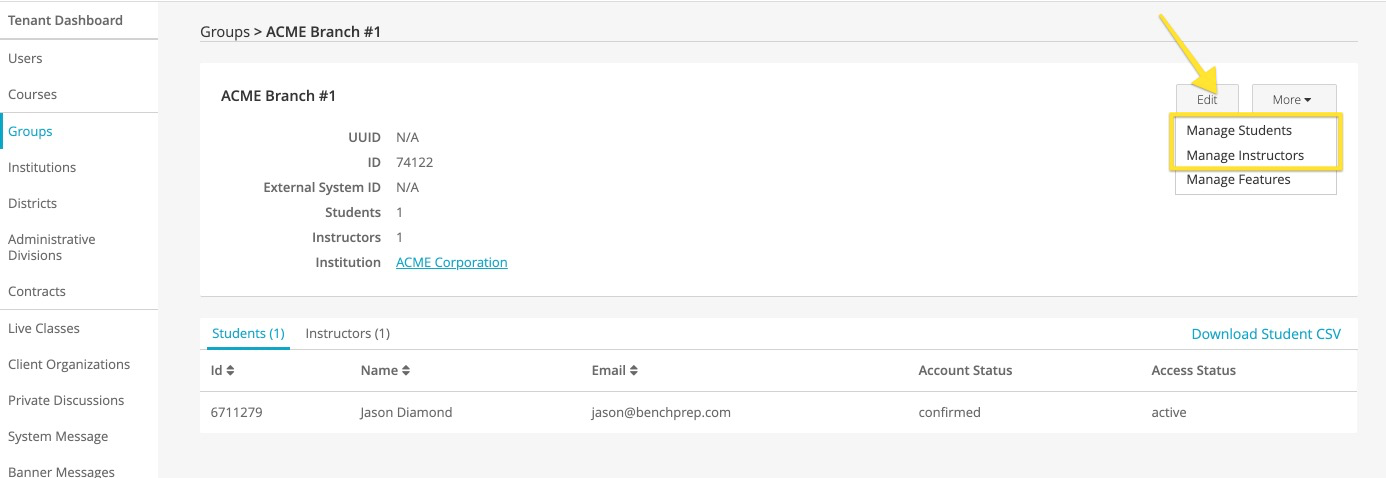Sort the table by Email column
This screenshot has height=478, width=1386.
(614, 371)
